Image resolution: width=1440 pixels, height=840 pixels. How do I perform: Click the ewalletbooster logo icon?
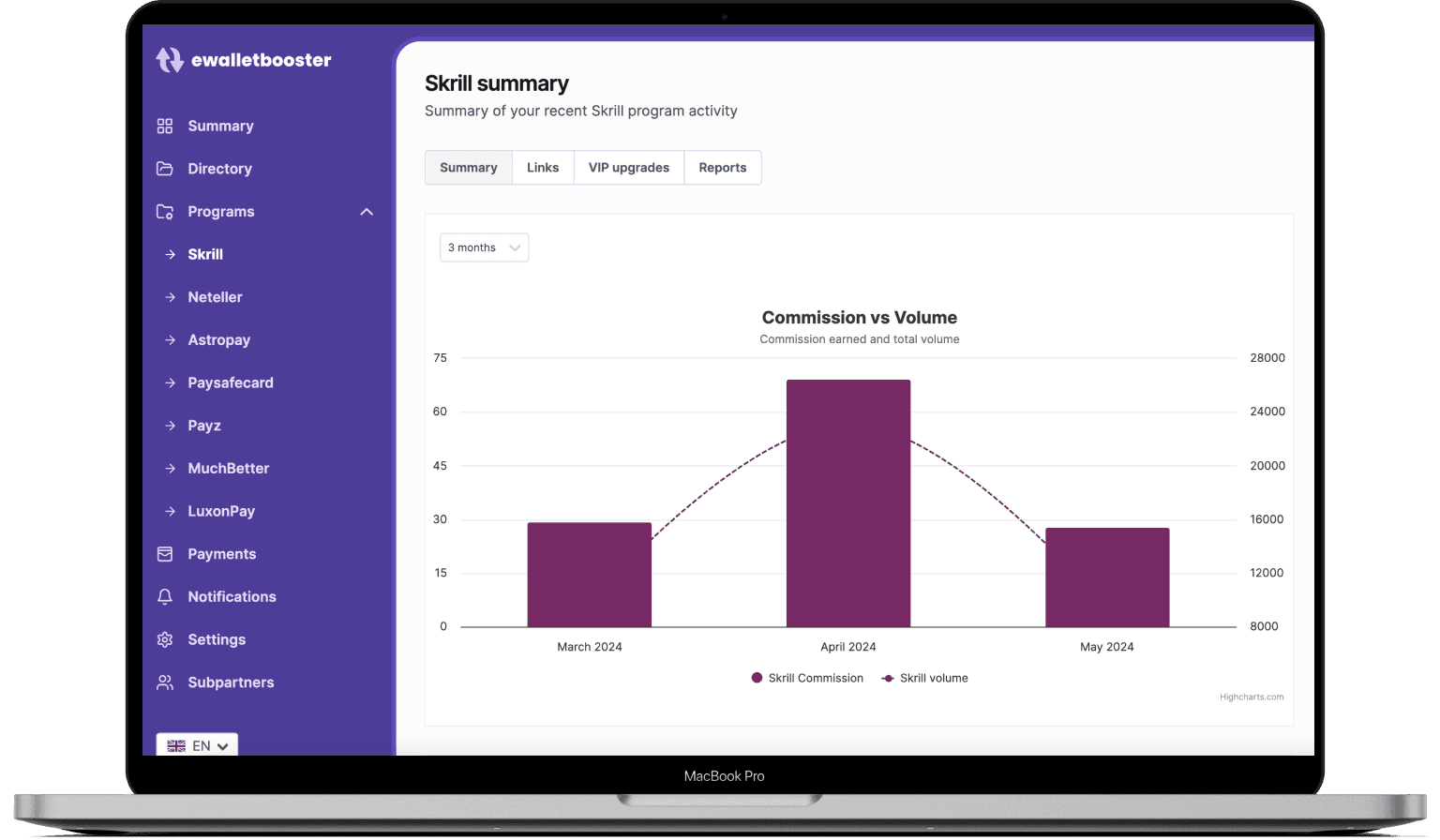click(x=170, y=60)
